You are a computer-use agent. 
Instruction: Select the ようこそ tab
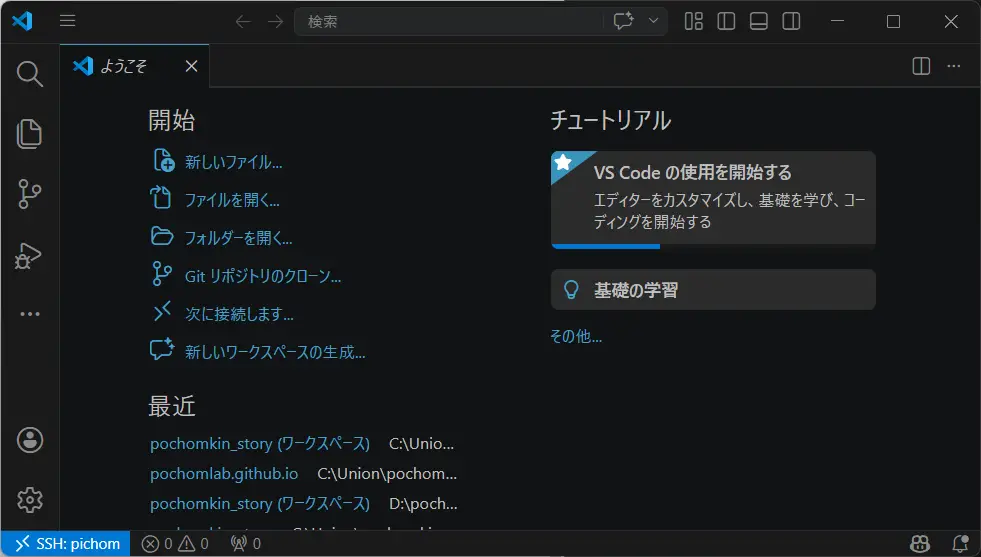click(135, 66)
